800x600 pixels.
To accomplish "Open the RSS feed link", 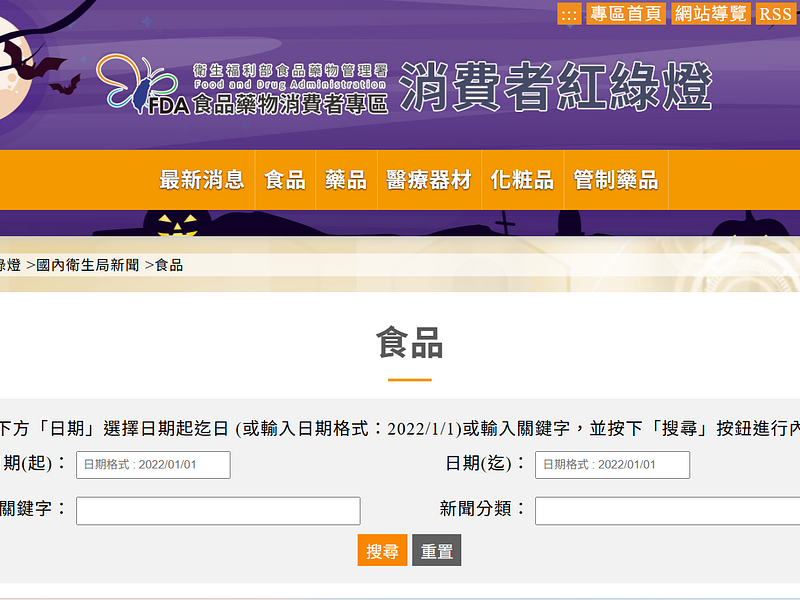I will click(775, 13).
